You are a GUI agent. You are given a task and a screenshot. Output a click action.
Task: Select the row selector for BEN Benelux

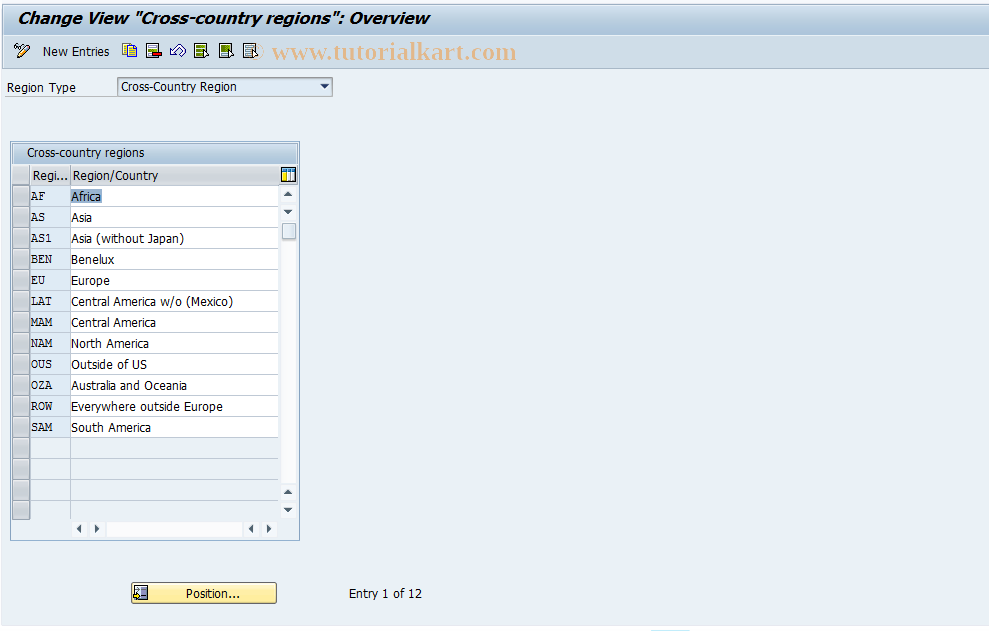click(21, 259)
